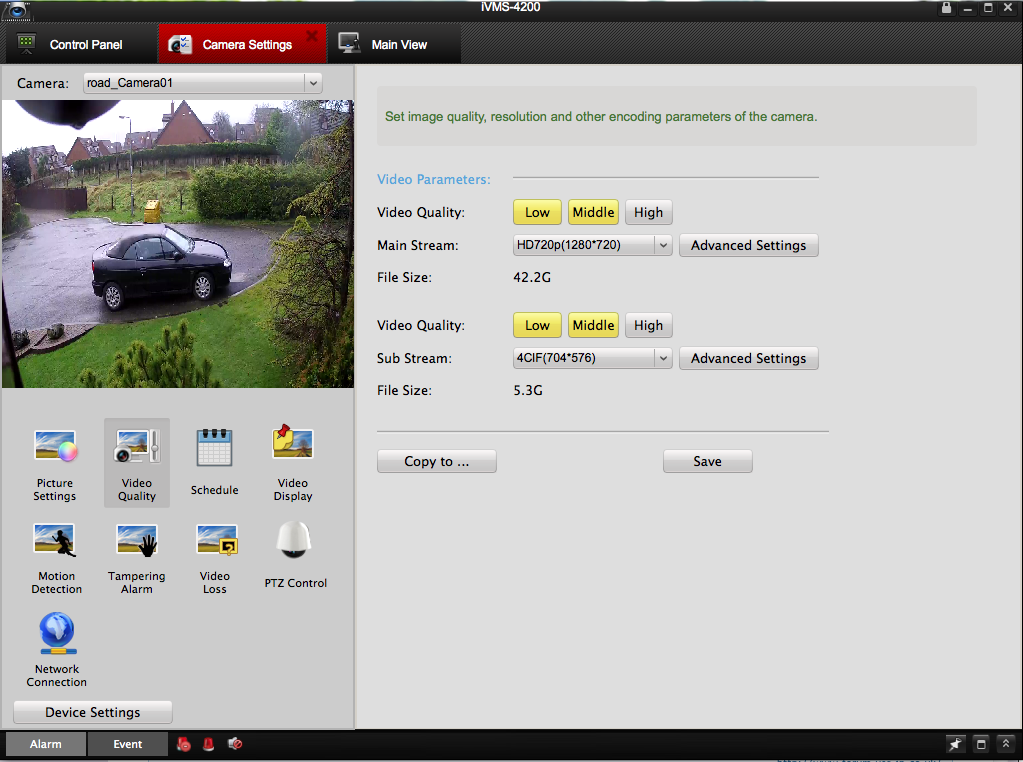Set Main Stream video quality to Low
The height and width of the screenshot is (762, 1023).
tap(537, 212)
